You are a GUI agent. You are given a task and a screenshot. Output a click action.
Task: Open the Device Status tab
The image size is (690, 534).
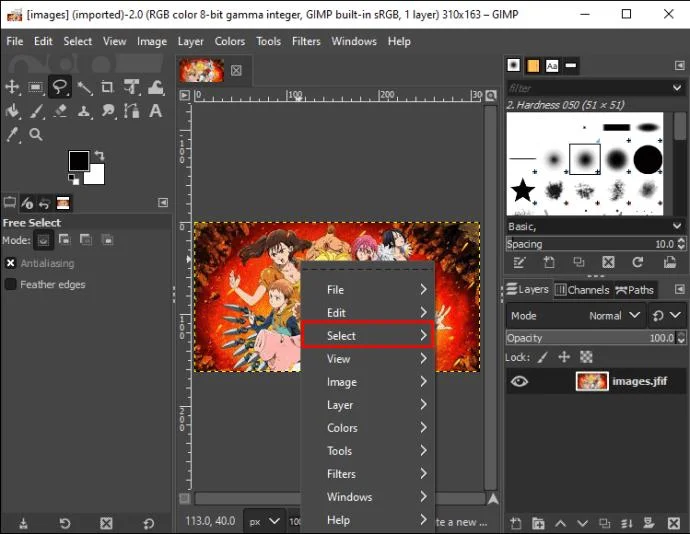(x=27, y=203)
